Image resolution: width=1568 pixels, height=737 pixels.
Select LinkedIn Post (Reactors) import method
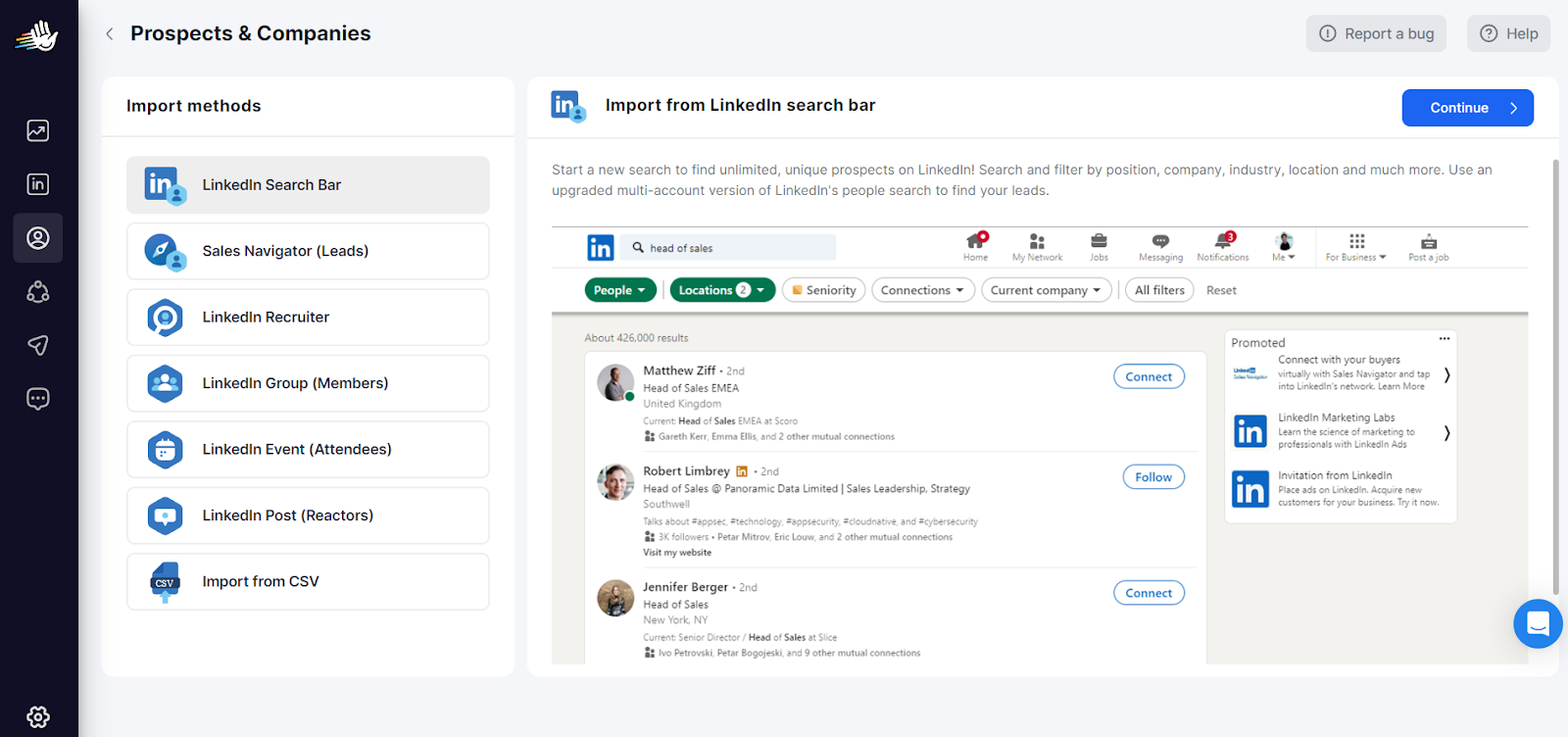click(x=308, y=516)
